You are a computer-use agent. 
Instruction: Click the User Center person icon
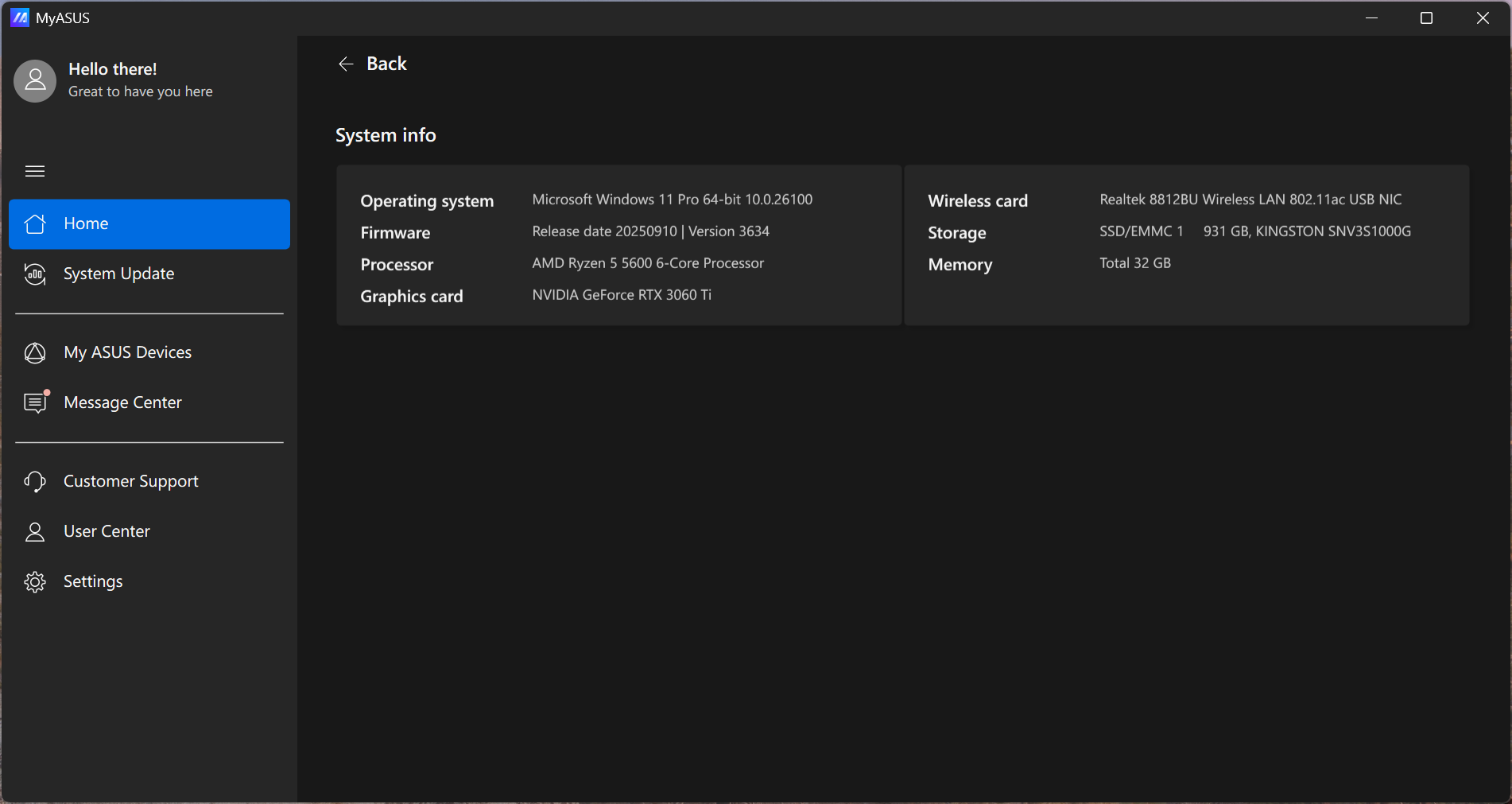click(35, 531)
